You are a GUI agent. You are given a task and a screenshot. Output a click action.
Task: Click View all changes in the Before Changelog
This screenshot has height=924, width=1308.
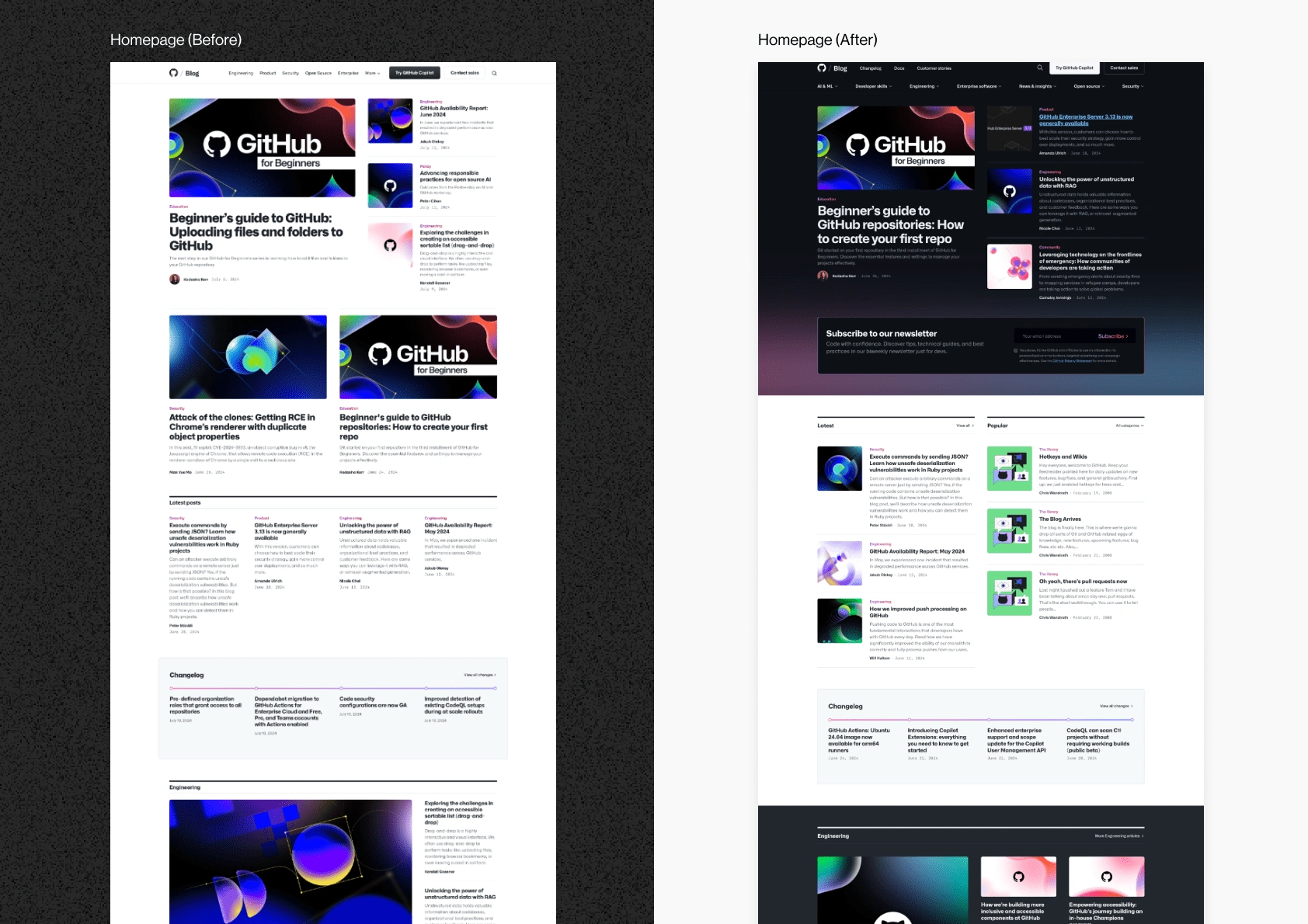[x=480, y=675]
